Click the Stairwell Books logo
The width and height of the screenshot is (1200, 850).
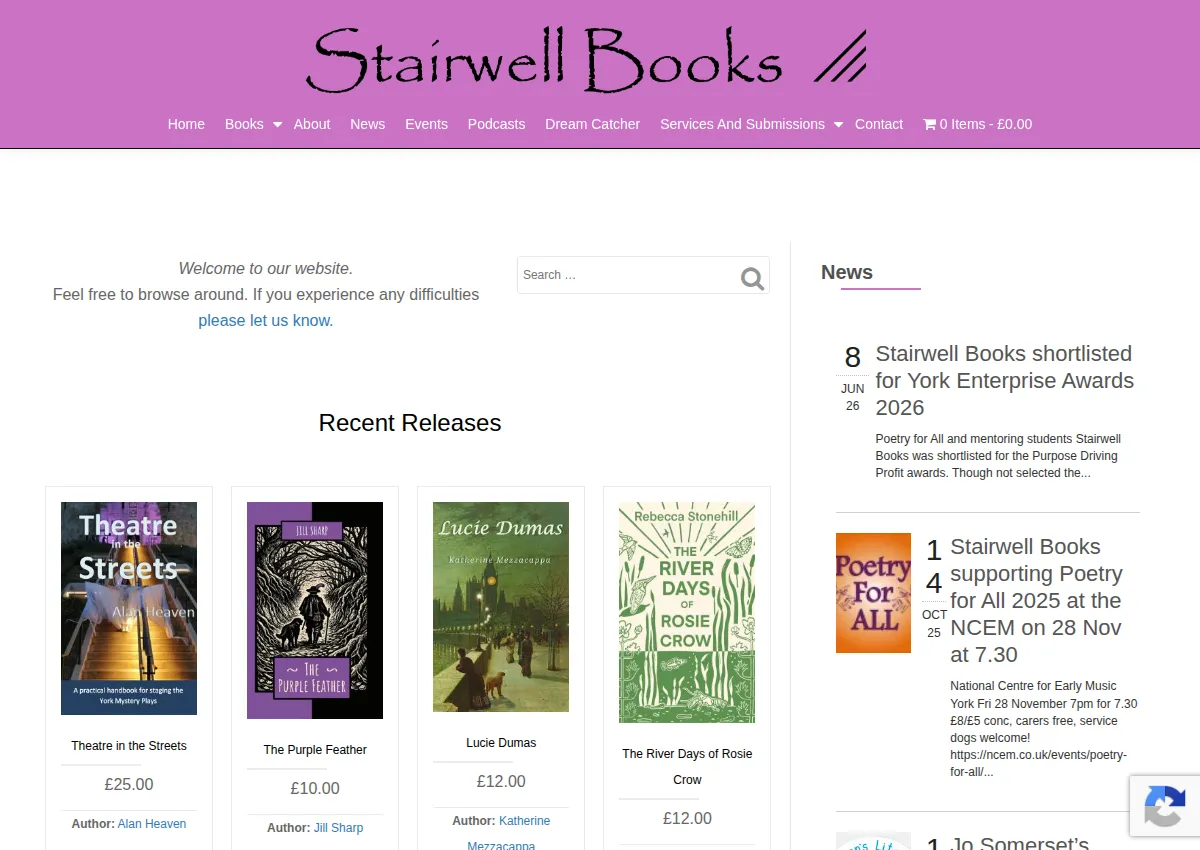tap(587, 60)
